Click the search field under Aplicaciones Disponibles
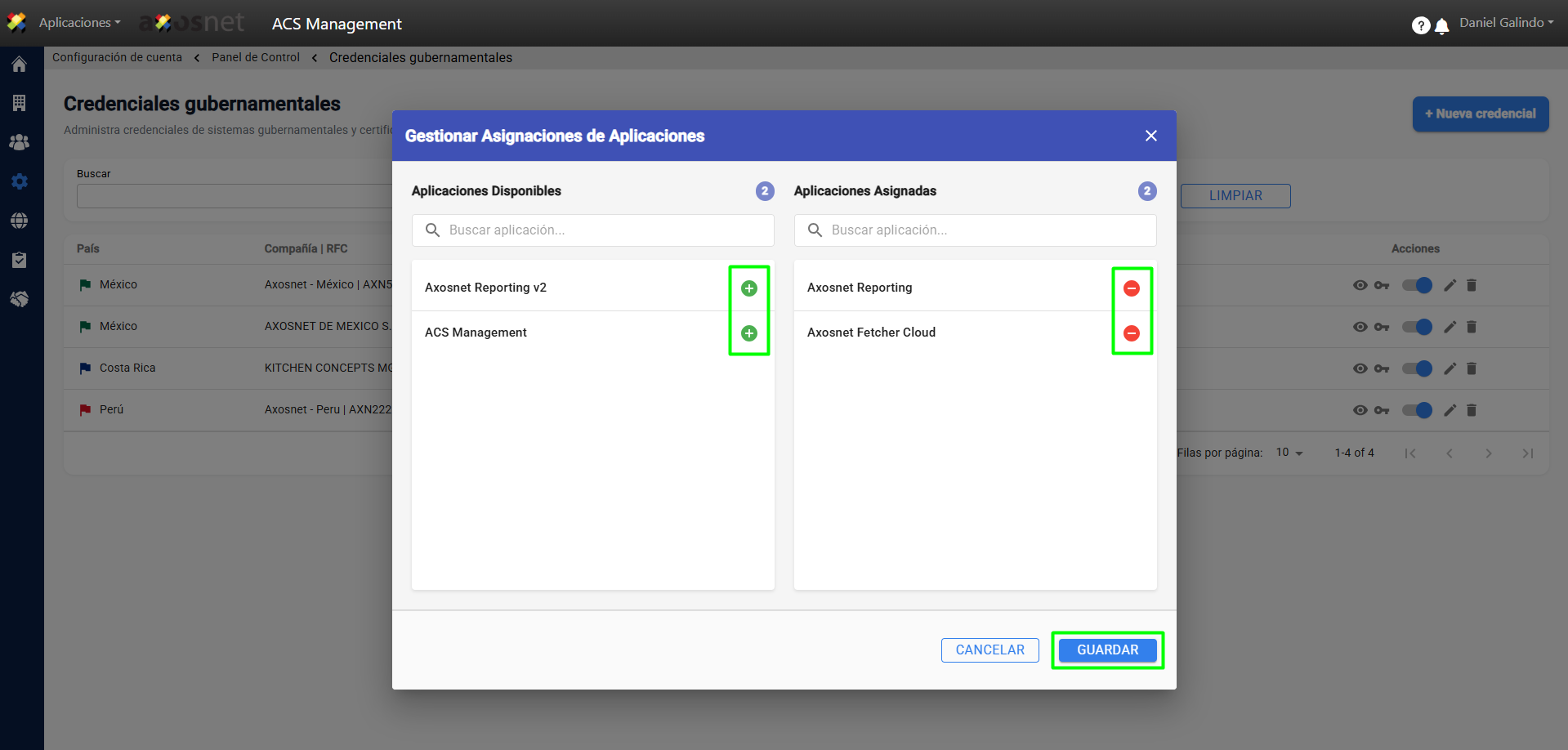The width and height of the screenshot is (1568, 750). [x=593, y=230]
